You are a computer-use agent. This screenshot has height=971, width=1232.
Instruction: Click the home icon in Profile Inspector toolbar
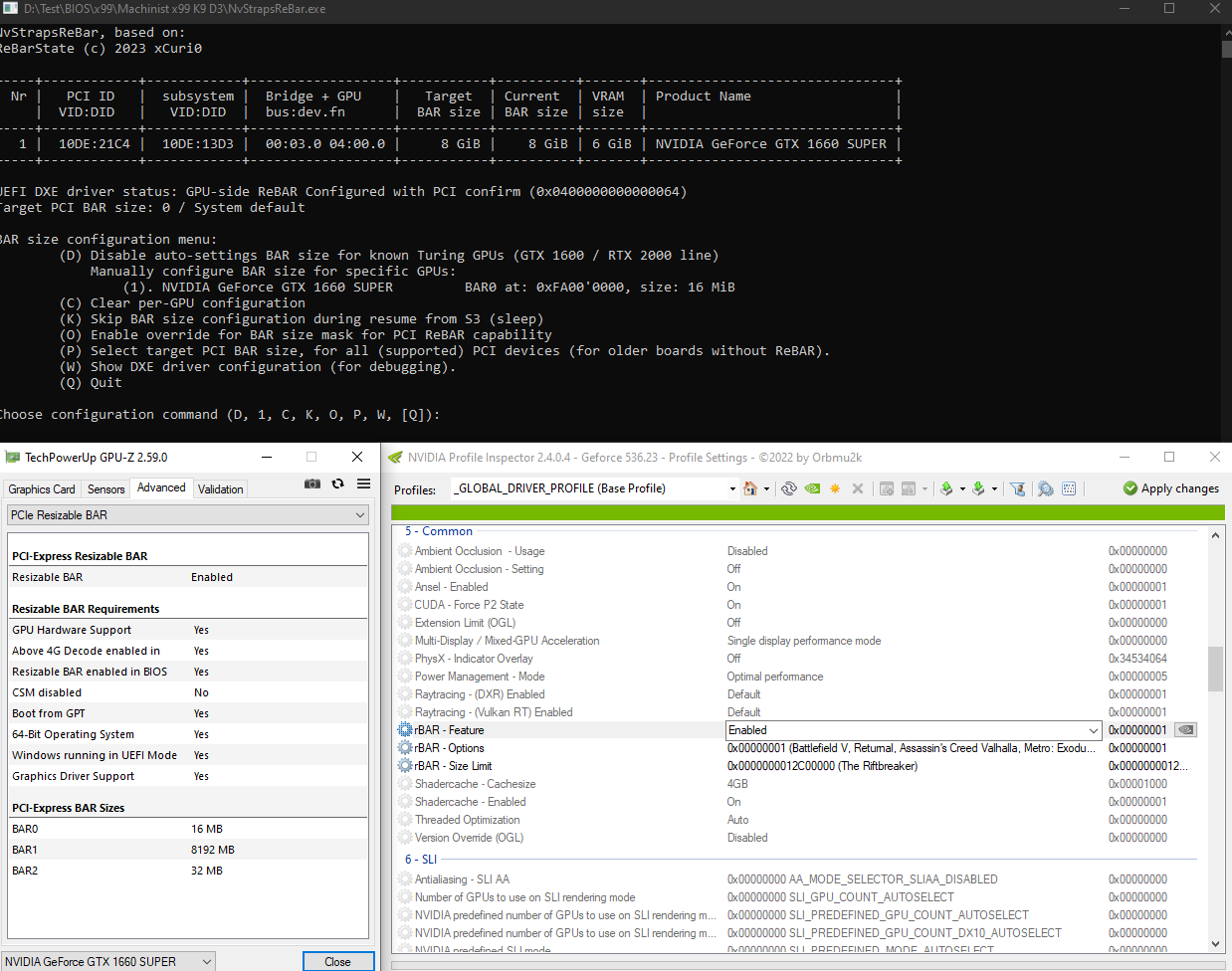coord(750,488)
